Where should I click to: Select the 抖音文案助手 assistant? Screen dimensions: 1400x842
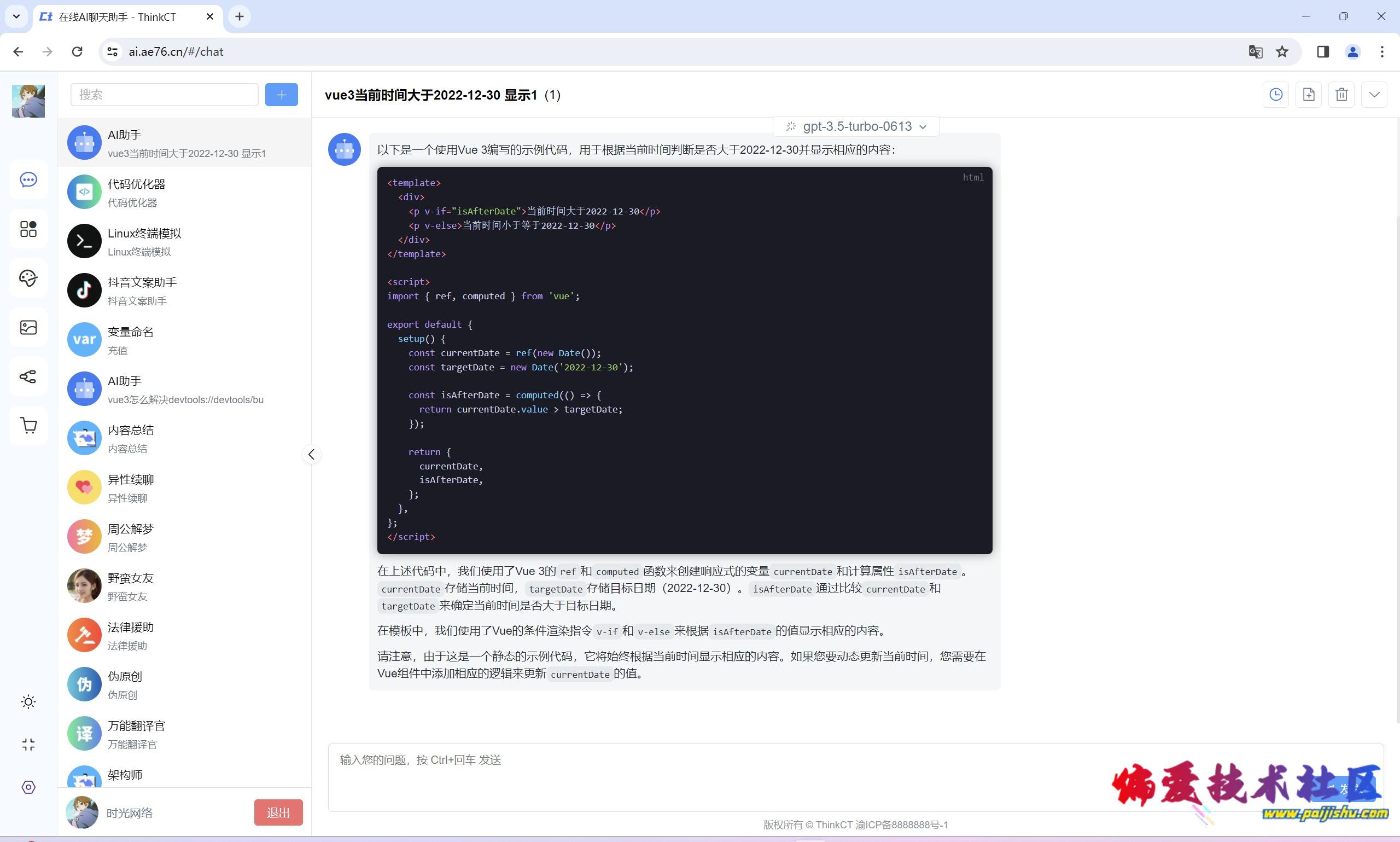click(184, 291)
